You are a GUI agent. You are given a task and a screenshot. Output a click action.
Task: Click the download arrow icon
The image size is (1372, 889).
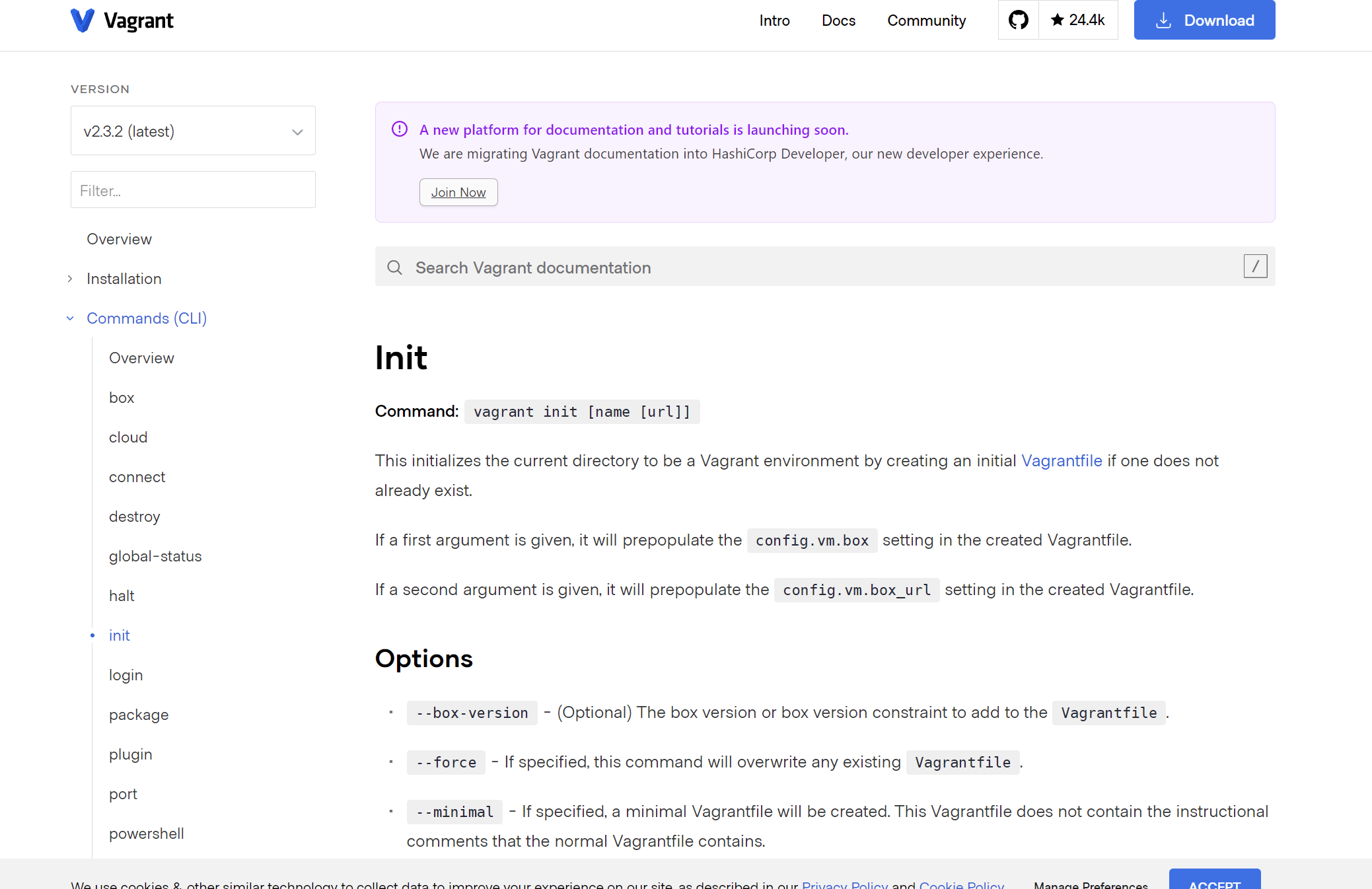[x=1163, y=20]
